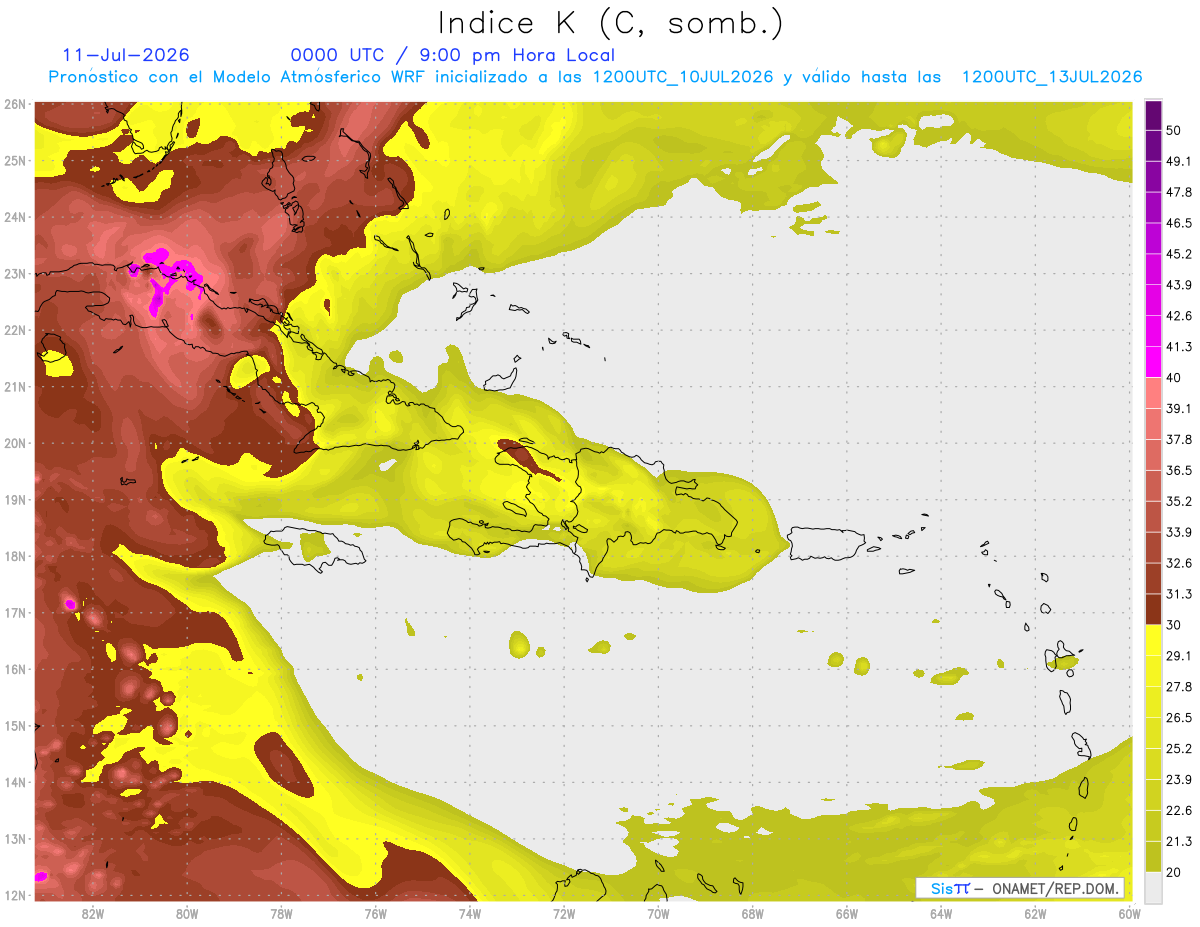The height and width of the screenshot is (927, 1200).
Task: Click the bright yellow colorbar segment between 29.1 and 30
Action: pos(1153,640)
